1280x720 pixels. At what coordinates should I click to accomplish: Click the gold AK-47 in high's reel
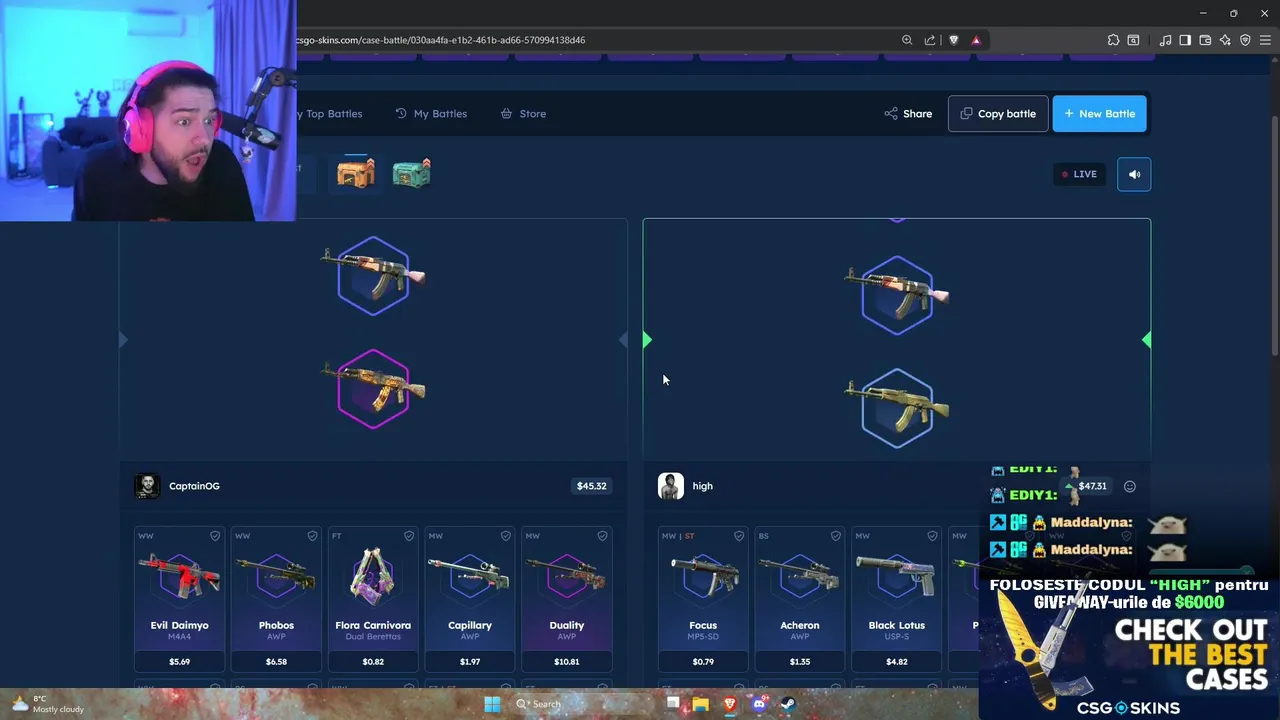click(x=897, y=408)
